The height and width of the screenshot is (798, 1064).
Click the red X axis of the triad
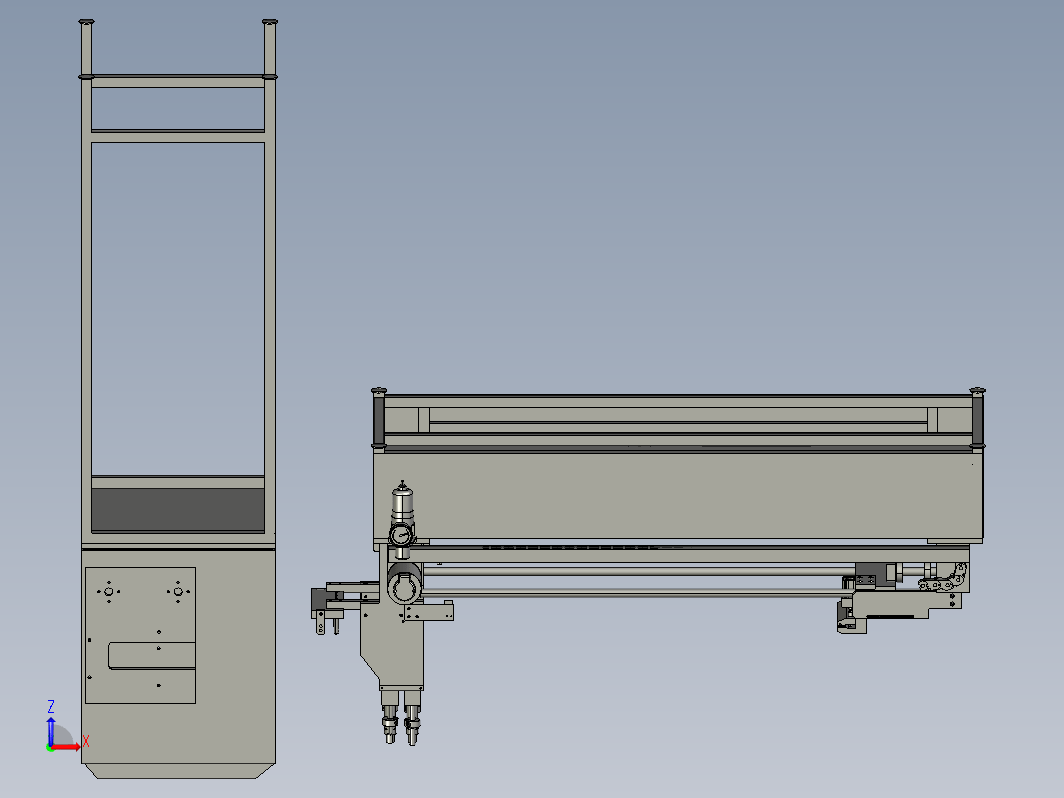pyautogui.click(x=67, y=747)
